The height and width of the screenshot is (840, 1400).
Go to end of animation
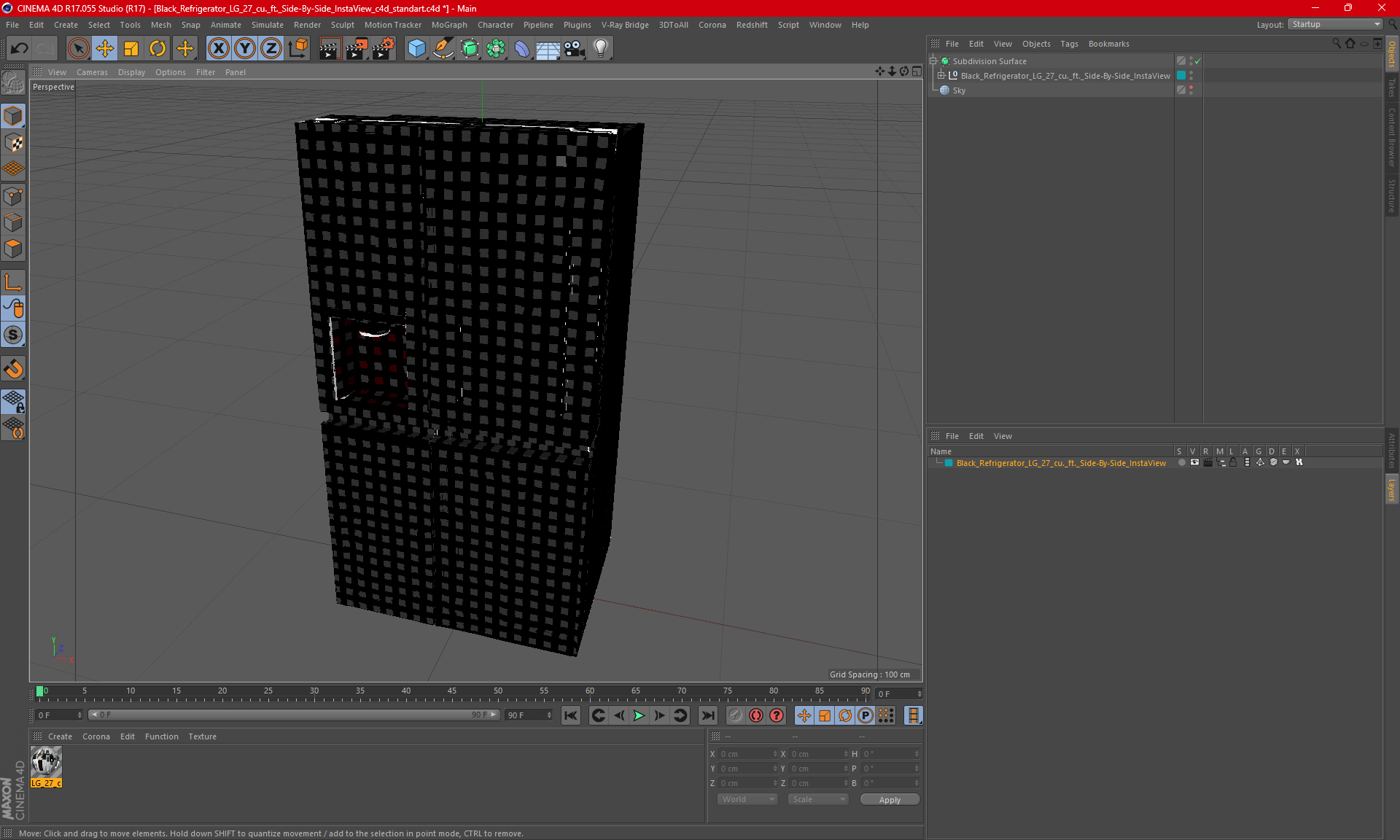707,715
